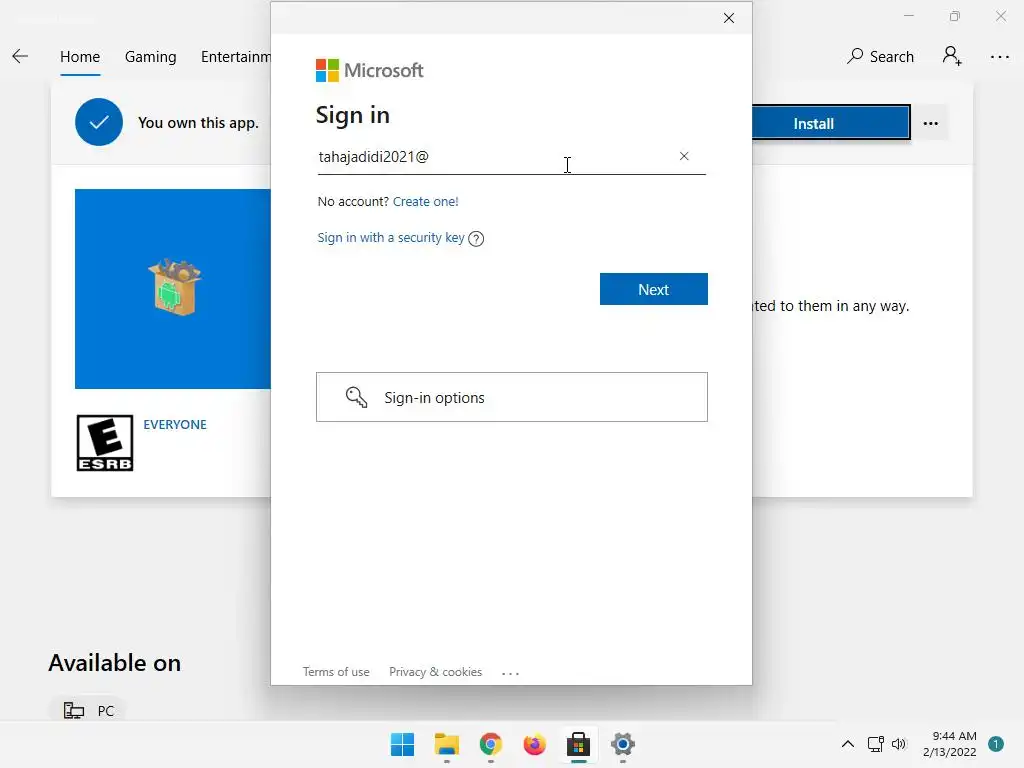Click the Install button

(830, 123)
